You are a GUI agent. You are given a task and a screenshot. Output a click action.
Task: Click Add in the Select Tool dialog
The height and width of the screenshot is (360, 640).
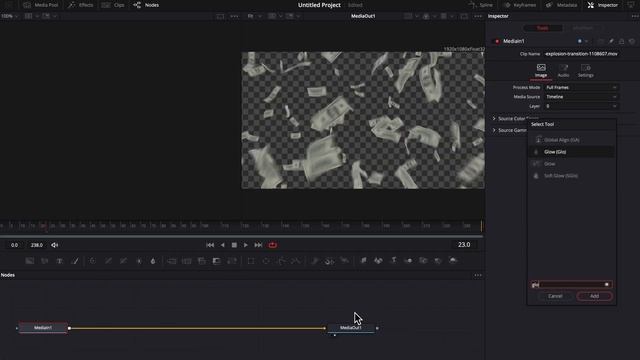point(594,296)
